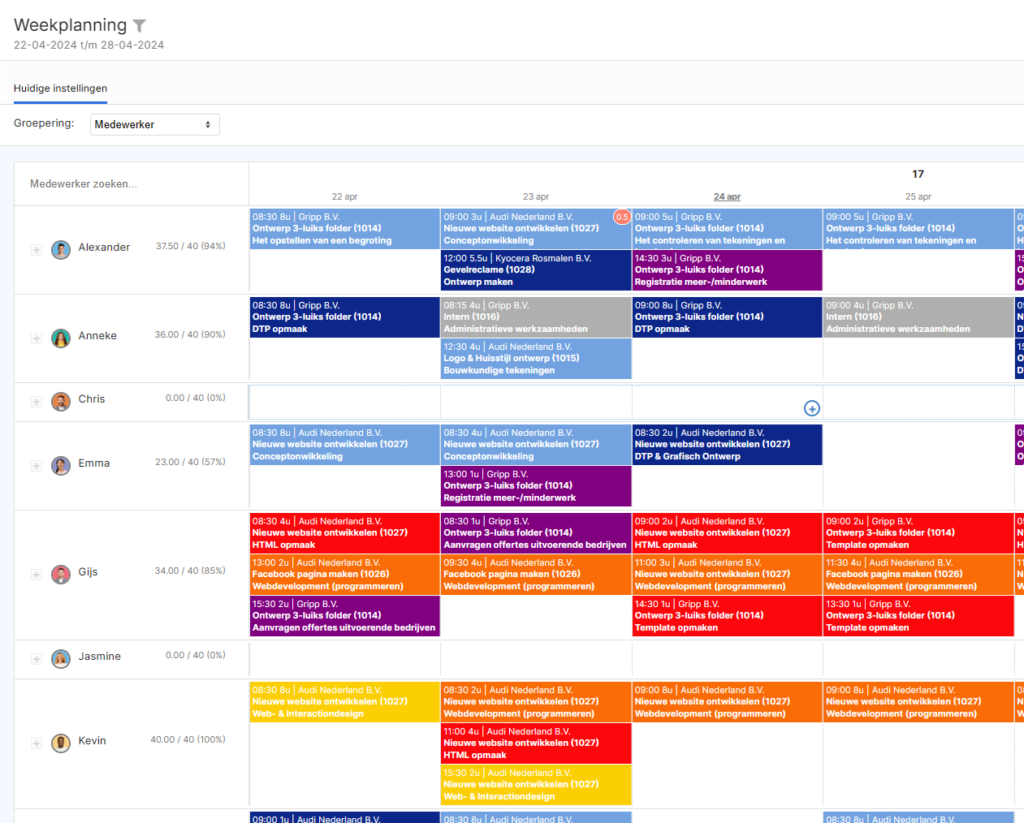Open Anneke's 08:30 DTP opmaak block on 22 apr
Viewport: 1024px width, 823px height.
click(345, 317)
